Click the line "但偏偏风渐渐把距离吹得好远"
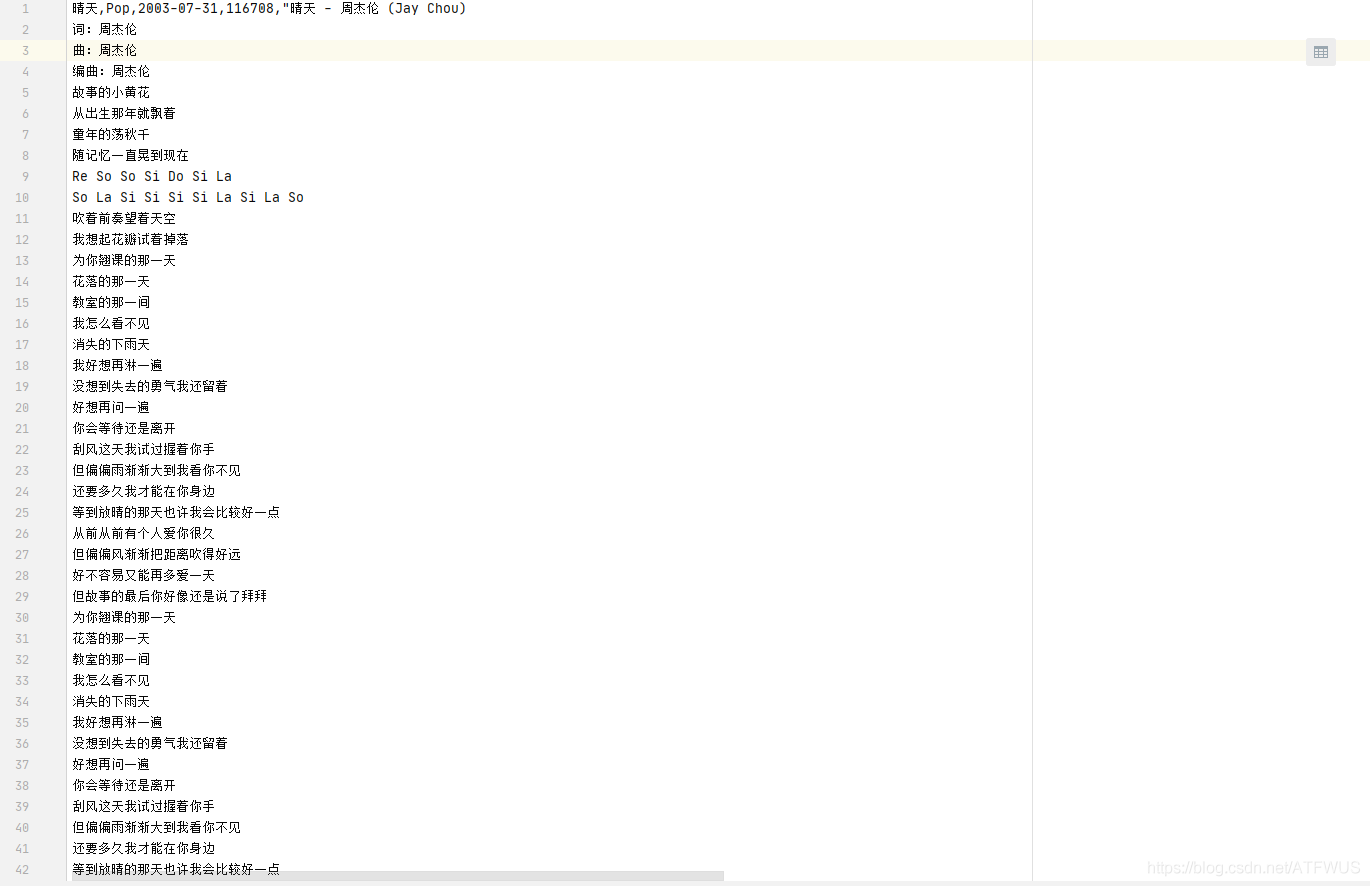The width and height of the screenshot is (1370, 886). (156, 554)
